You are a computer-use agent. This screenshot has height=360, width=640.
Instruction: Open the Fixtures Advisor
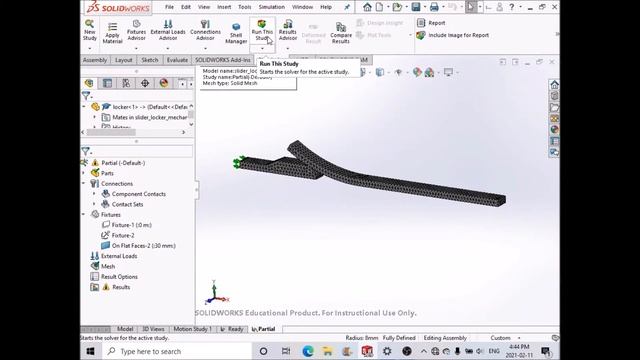tap(136, 30)
